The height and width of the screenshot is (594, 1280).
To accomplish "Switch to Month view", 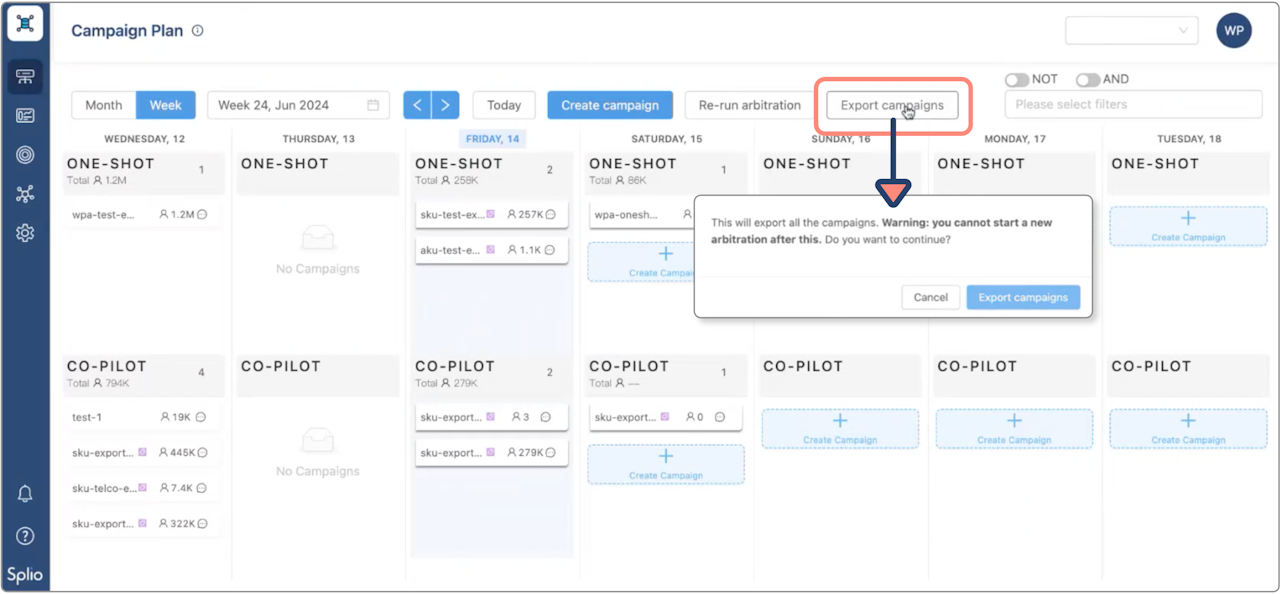I will 104,105.
